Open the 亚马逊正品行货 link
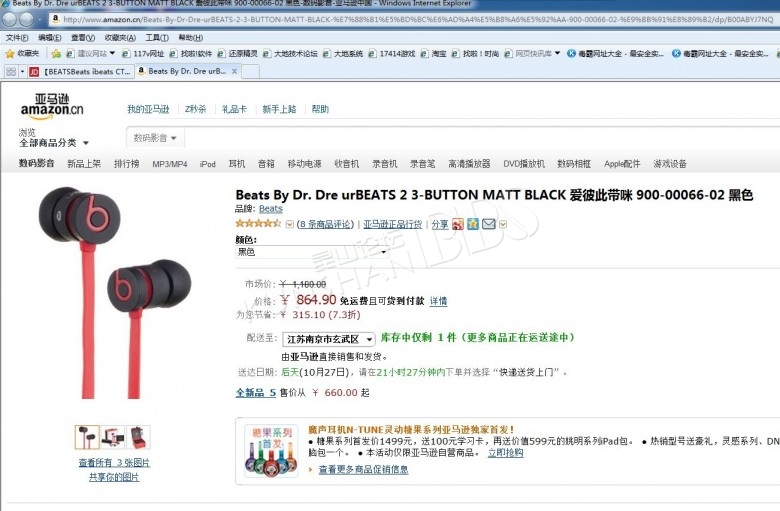This screenshot has height=511, width=780. [392, 224]
